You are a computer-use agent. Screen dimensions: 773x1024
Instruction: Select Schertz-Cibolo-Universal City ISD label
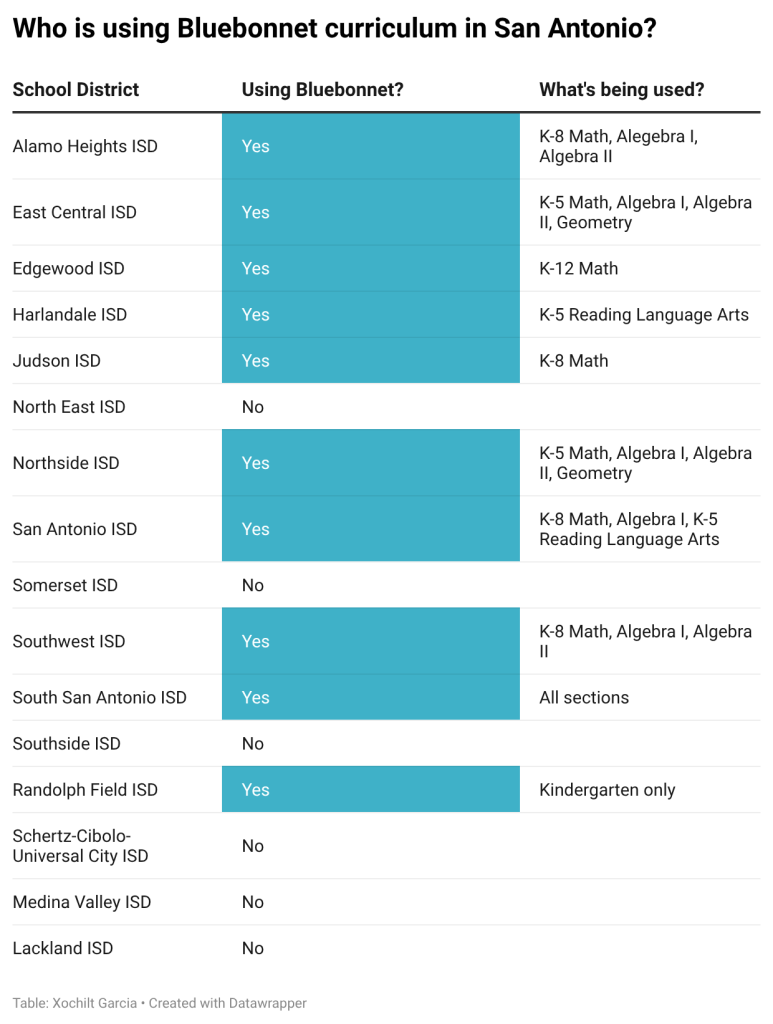coord(80,846)
